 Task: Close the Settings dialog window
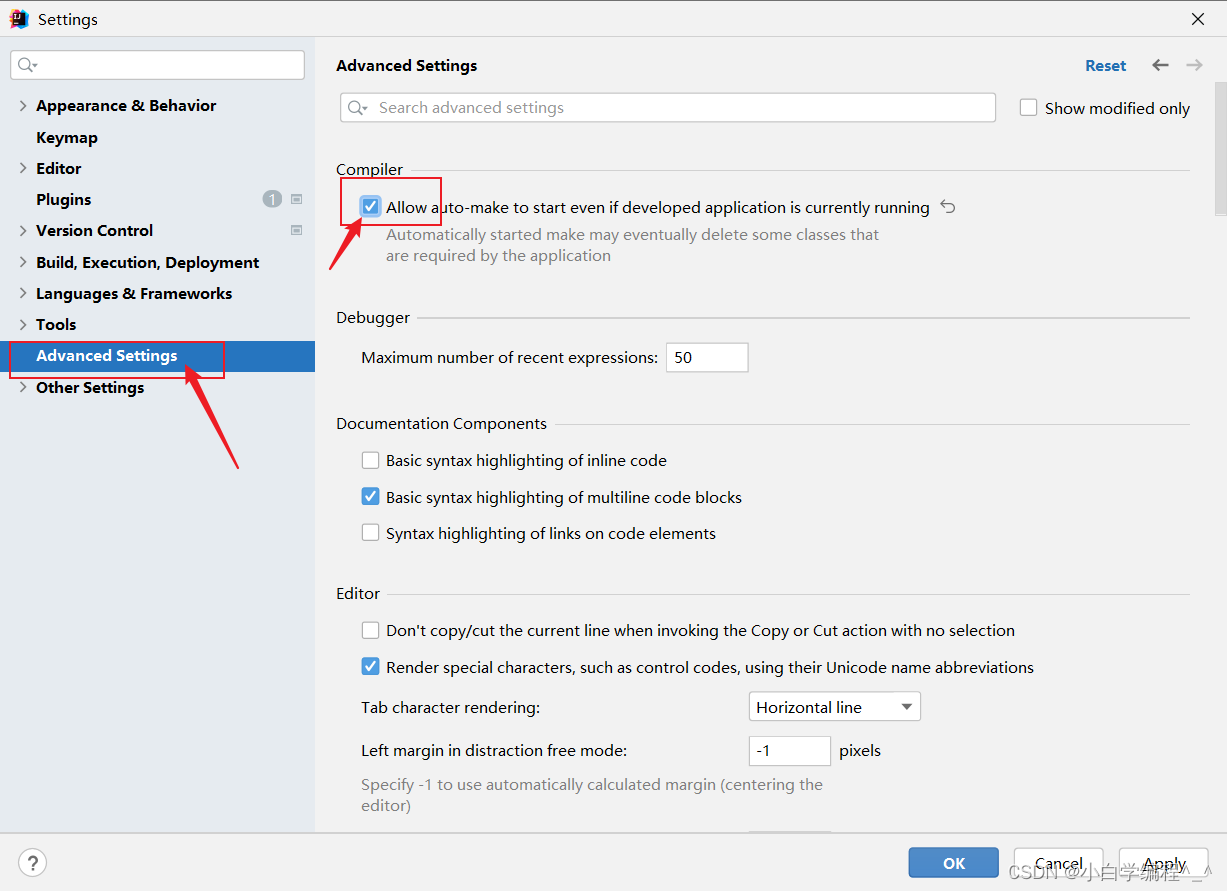tap(1198, 19)
